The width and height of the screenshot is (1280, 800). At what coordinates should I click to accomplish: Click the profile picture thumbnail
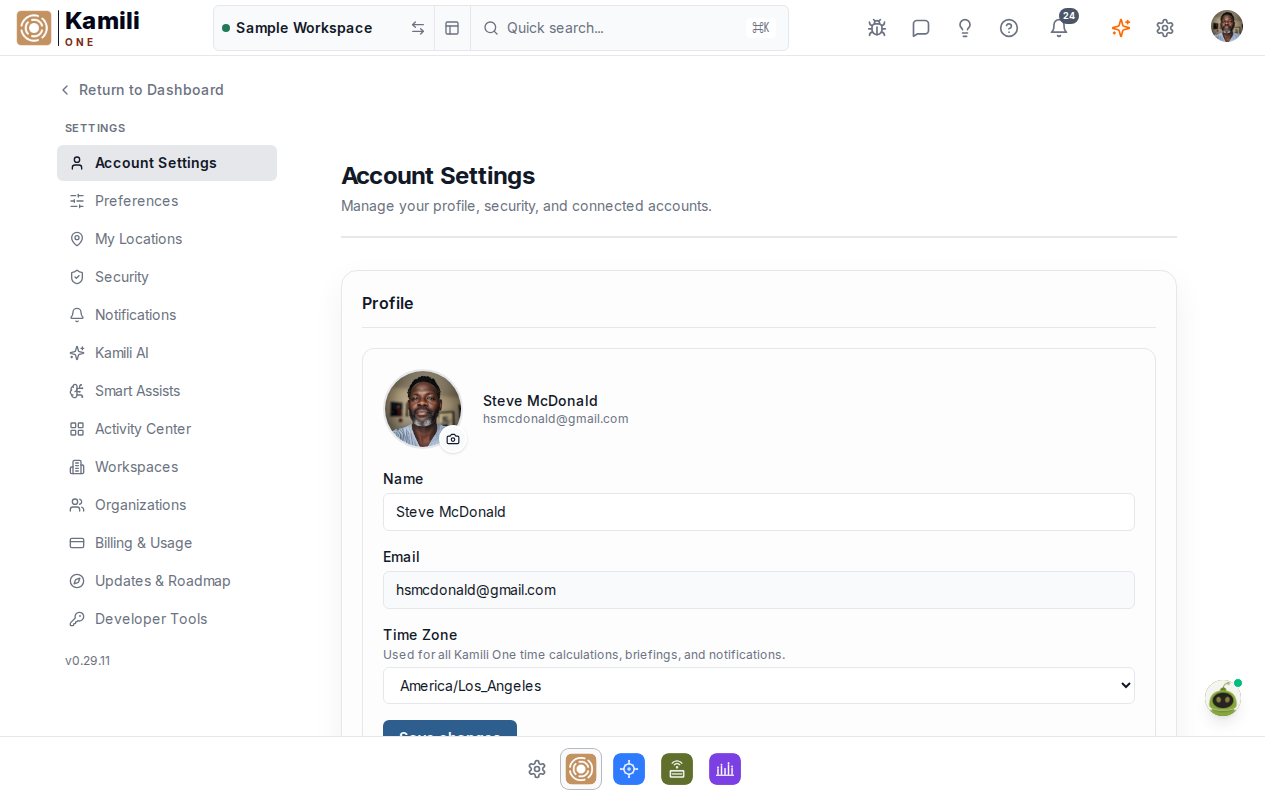click(423, 409)
